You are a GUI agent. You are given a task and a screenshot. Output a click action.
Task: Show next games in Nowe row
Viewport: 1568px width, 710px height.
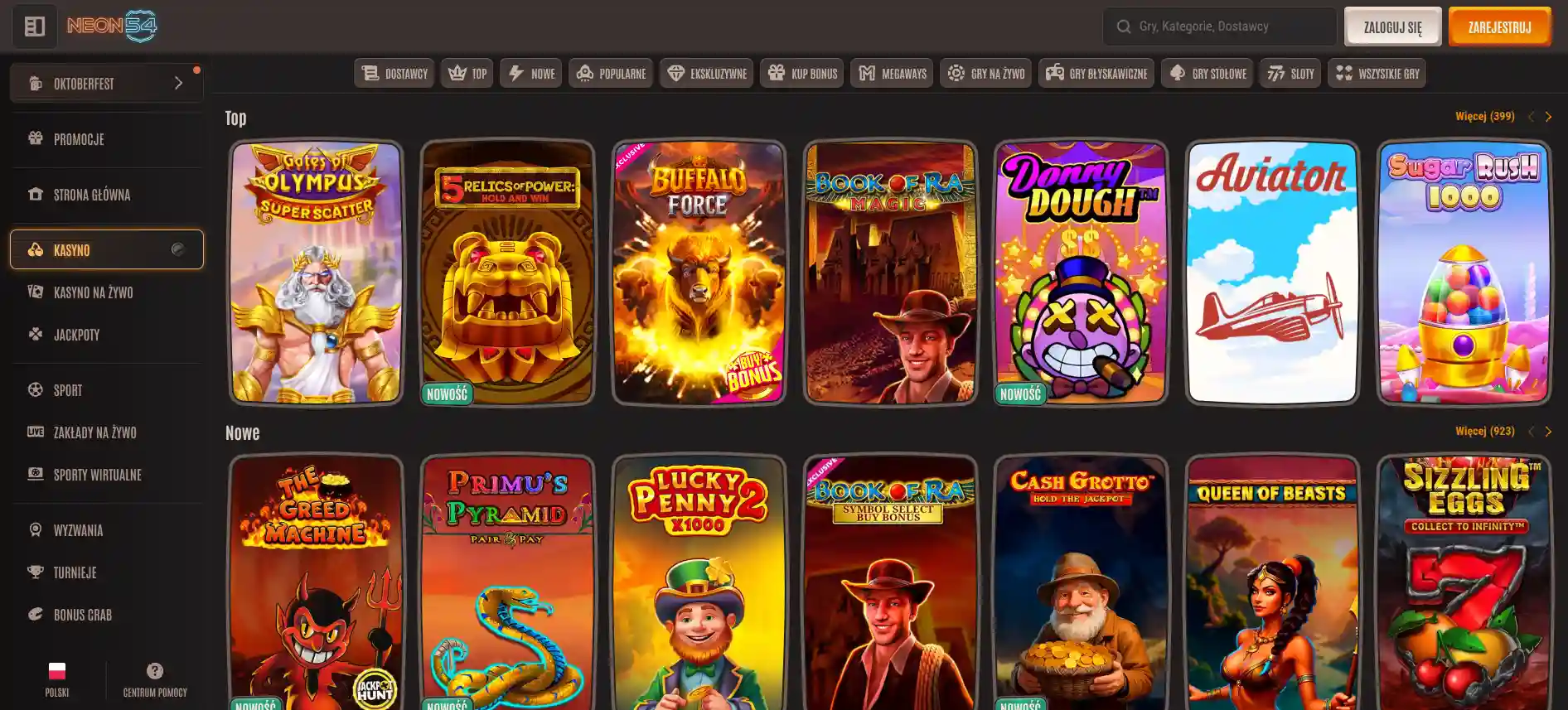point(1548,432)
